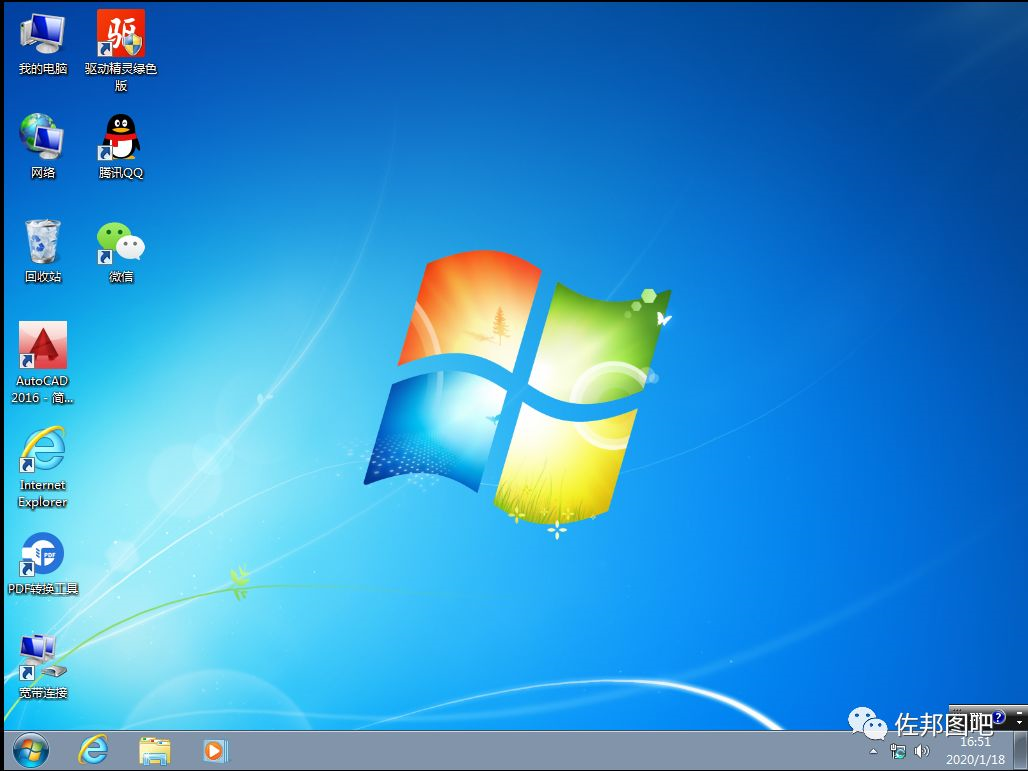Launch Windows Media Player from the taskbar
The width and height of the screenshot is (1028, 771).
point(215,750)
